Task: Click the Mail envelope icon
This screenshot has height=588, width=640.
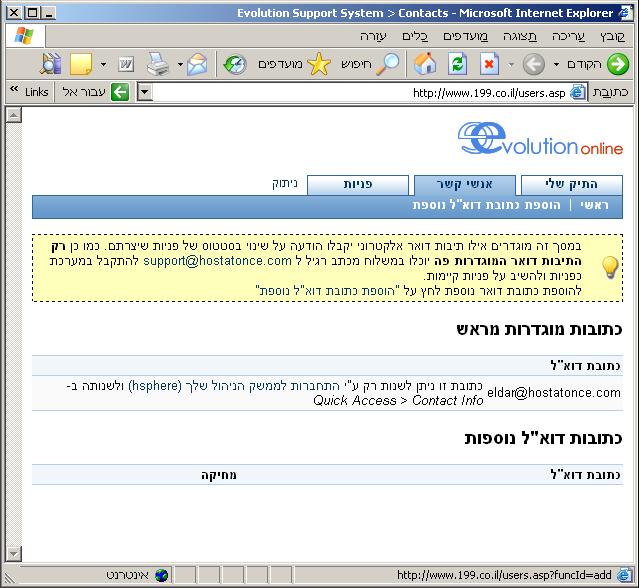Action: 197,64
